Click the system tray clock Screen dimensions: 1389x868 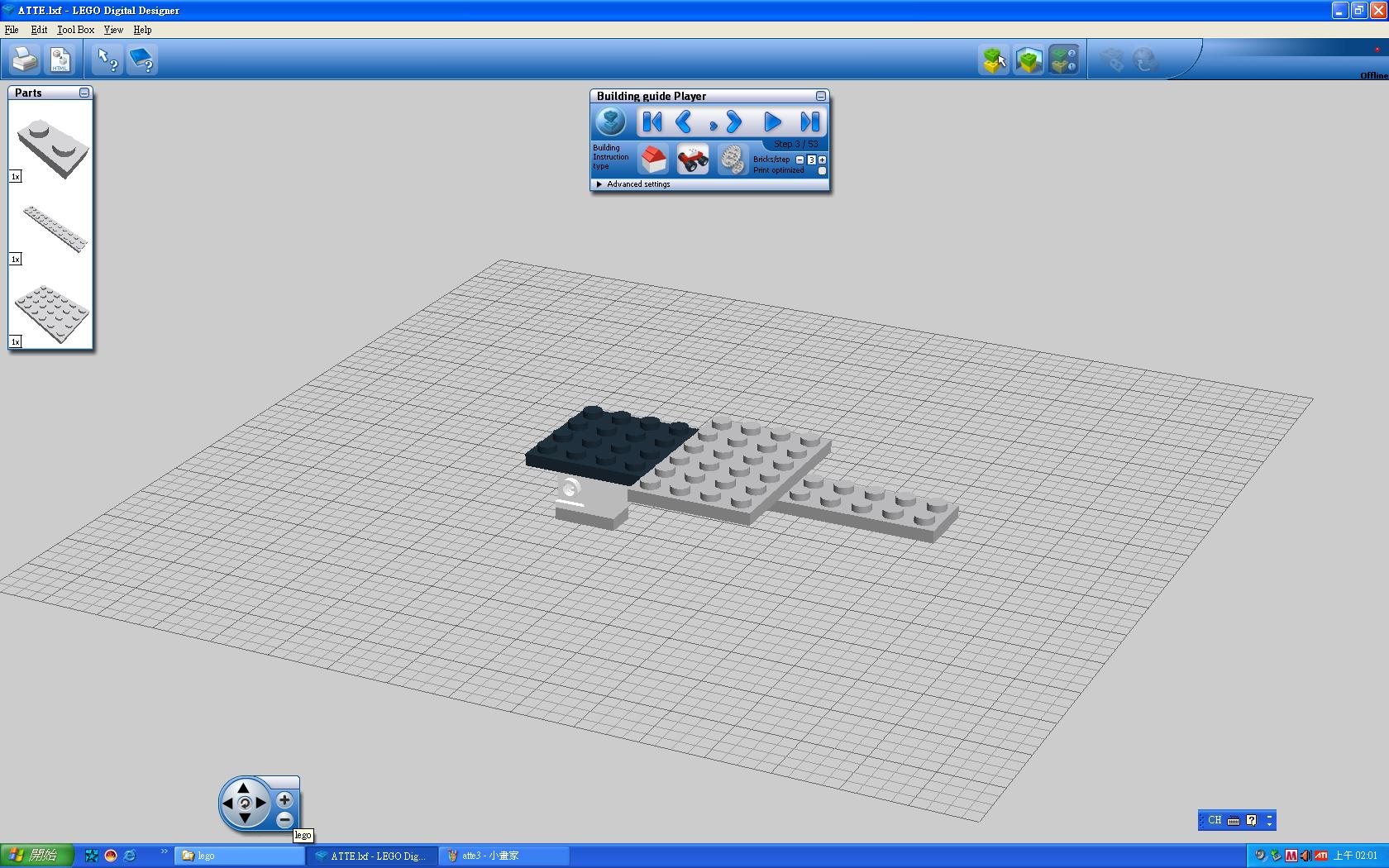(x=1355, y=856)
